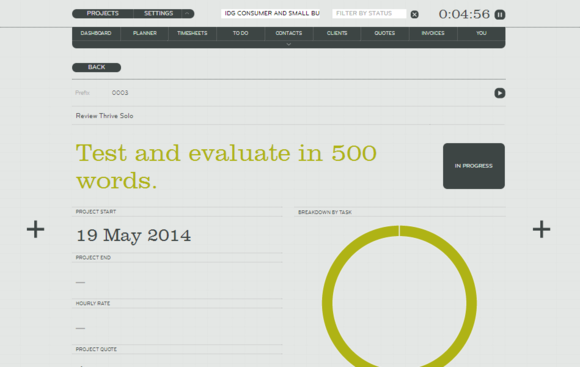Toggle the In Progress status box

[x=473, y=166]
